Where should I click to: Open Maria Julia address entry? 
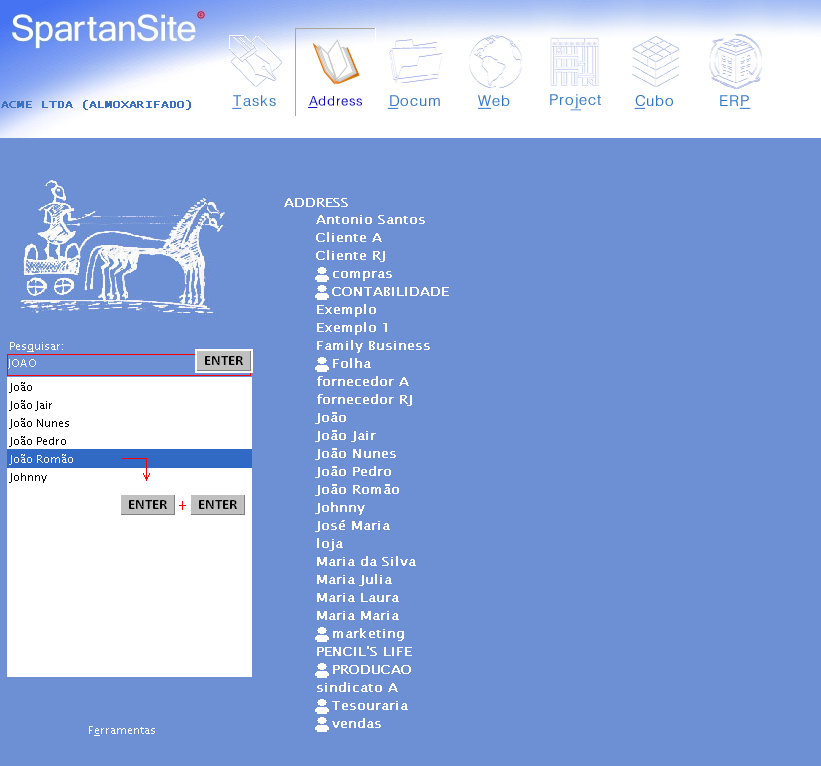point(354,580)
